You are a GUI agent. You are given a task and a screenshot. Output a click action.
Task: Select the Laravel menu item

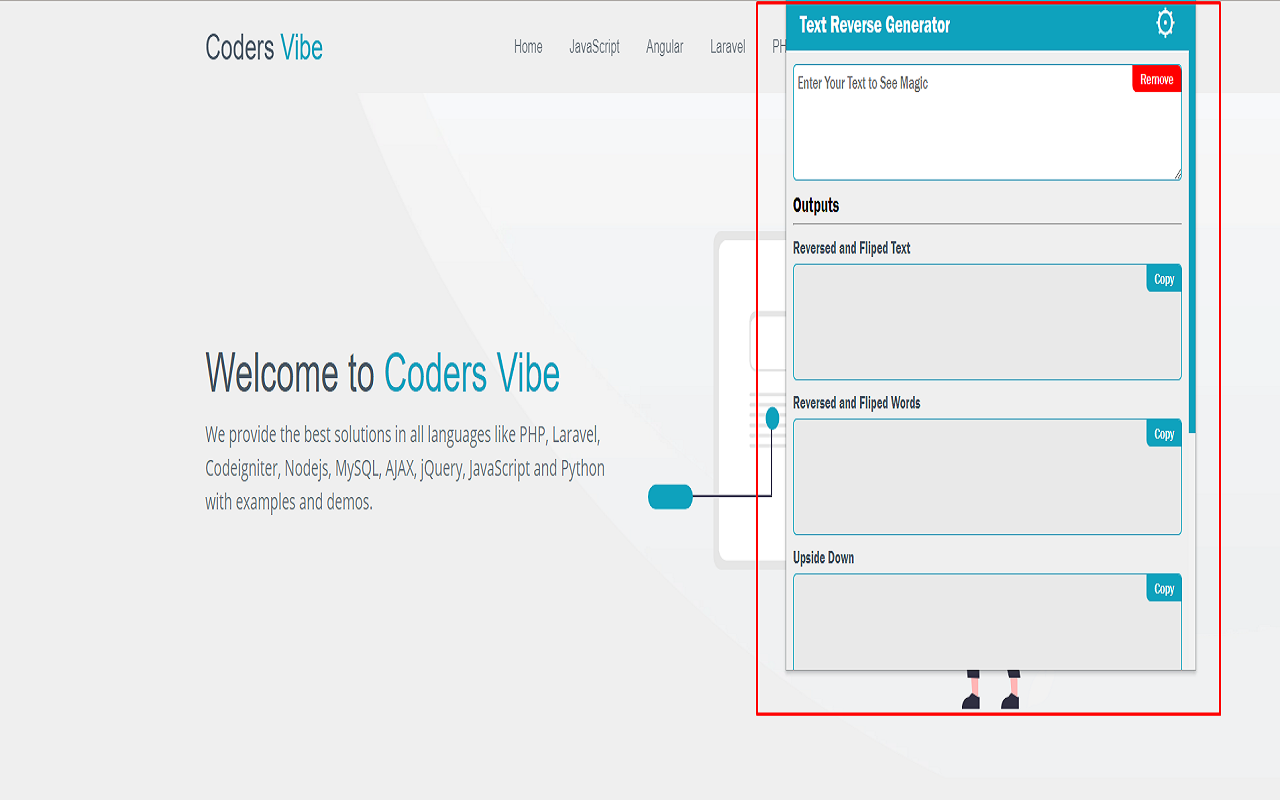[x=728, y=47]
